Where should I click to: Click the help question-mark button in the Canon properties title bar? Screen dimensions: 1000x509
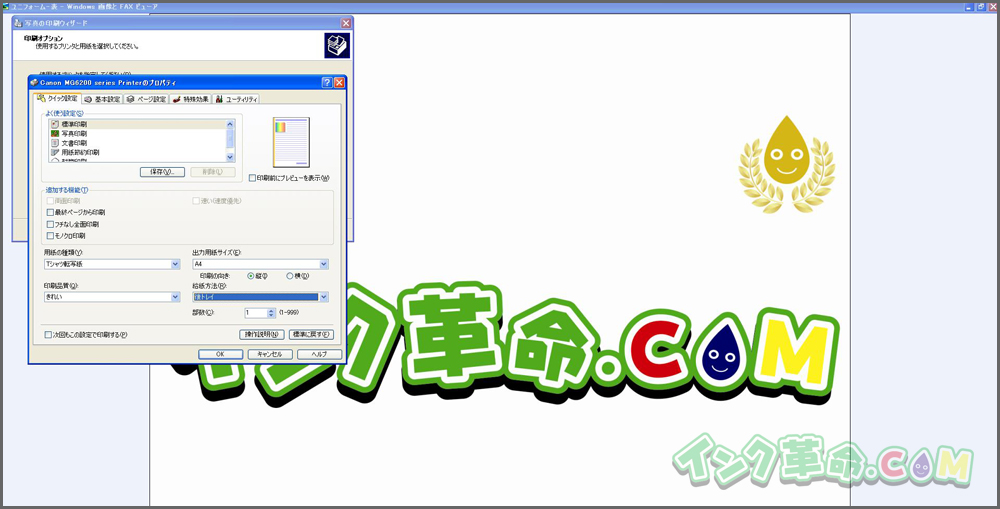327,82
